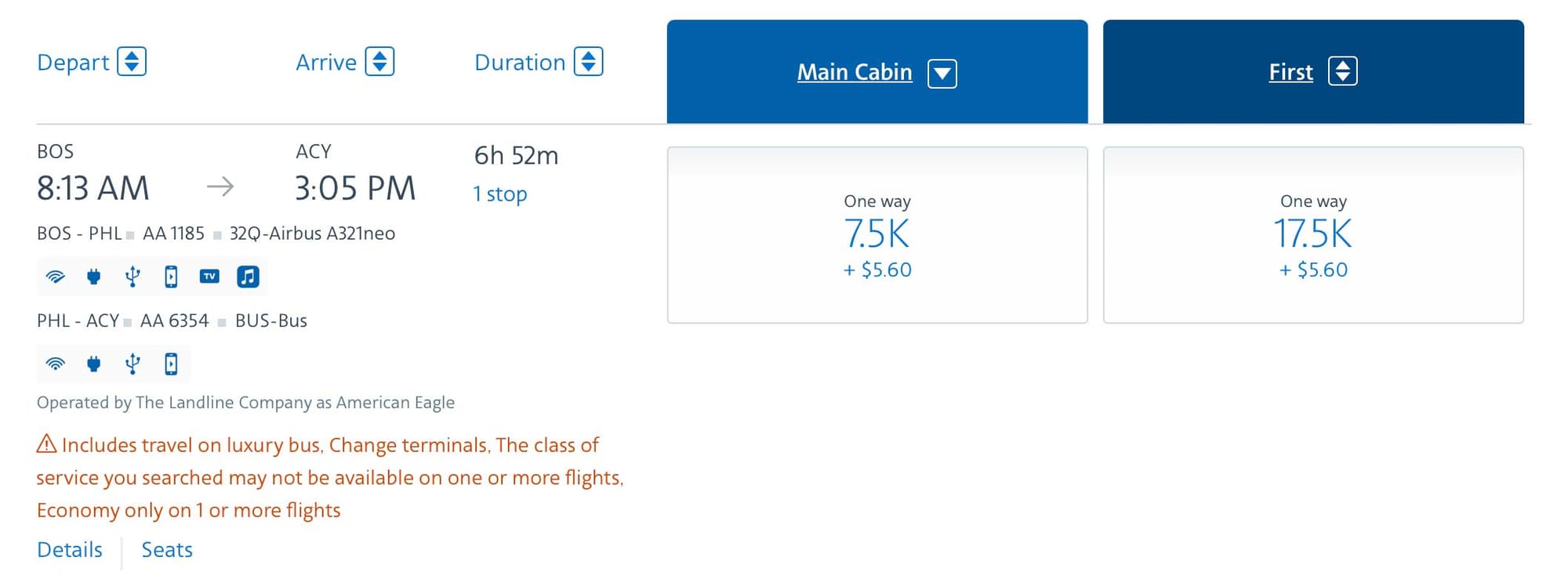Select the 7.5K Main Cabin fare card
The width and height of the screenshot is (1568, 579).
(877, 235)
